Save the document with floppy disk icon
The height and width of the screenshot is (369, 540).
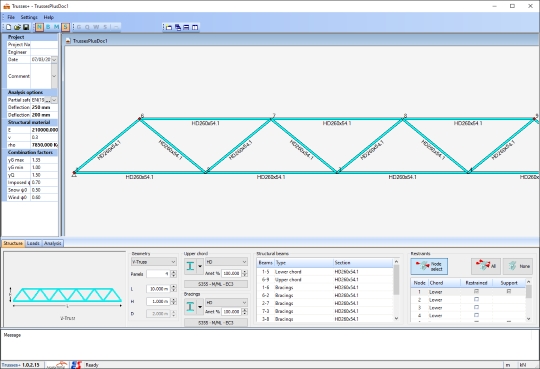(26, 27)
